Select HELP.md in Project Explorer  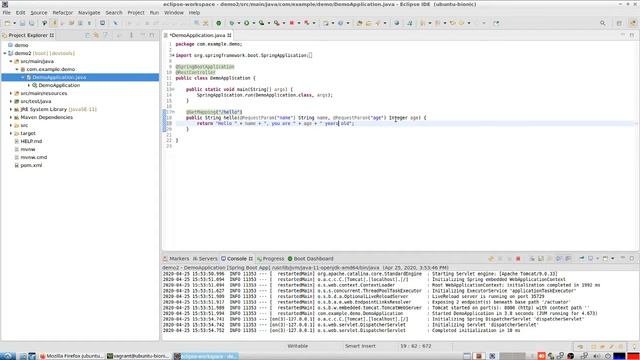[x=31, y=141]
